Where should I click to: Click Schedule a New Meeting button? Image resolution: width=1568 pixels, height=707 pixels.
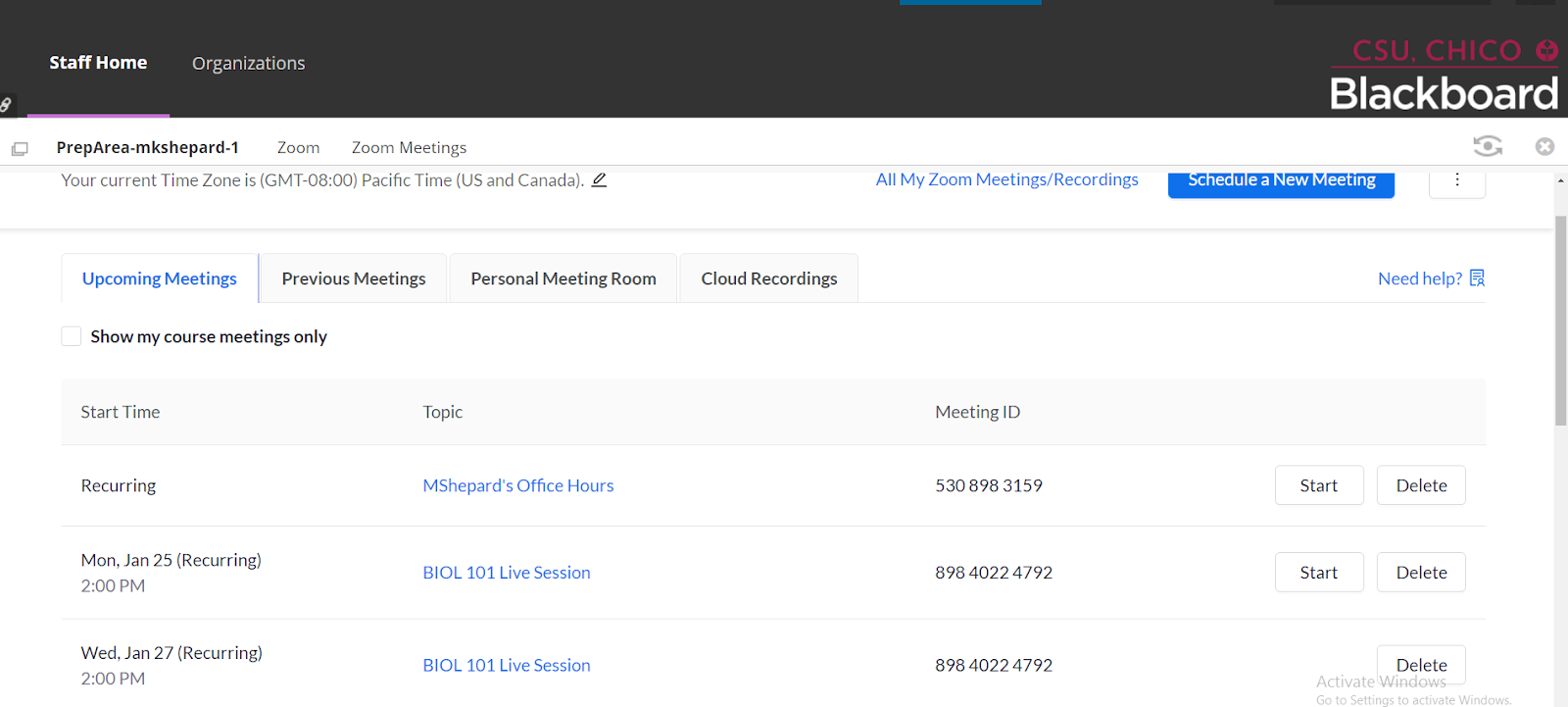tap(1281, 181)
